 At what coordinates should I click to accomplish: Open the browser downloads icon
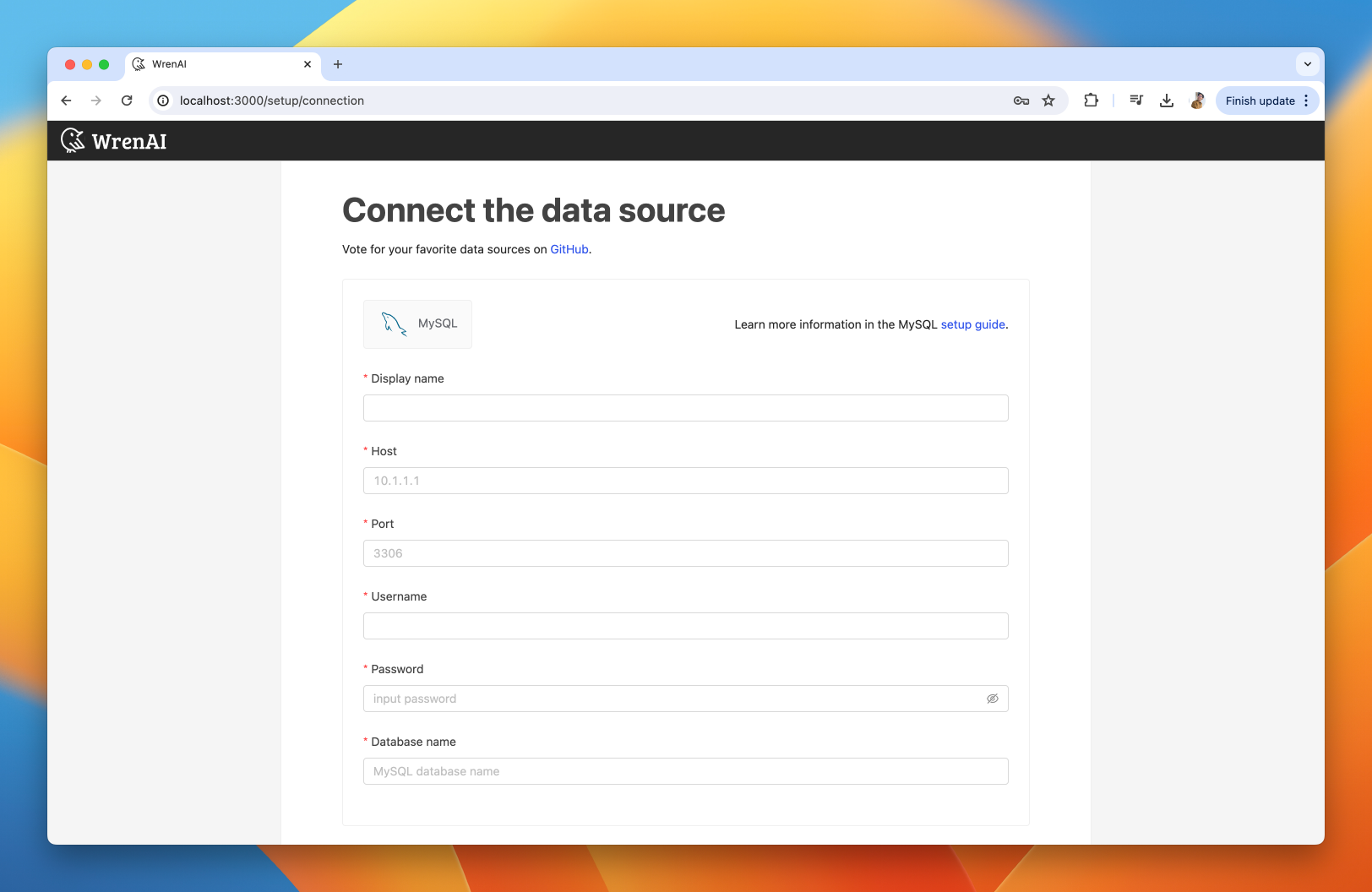click(1167, 101)
